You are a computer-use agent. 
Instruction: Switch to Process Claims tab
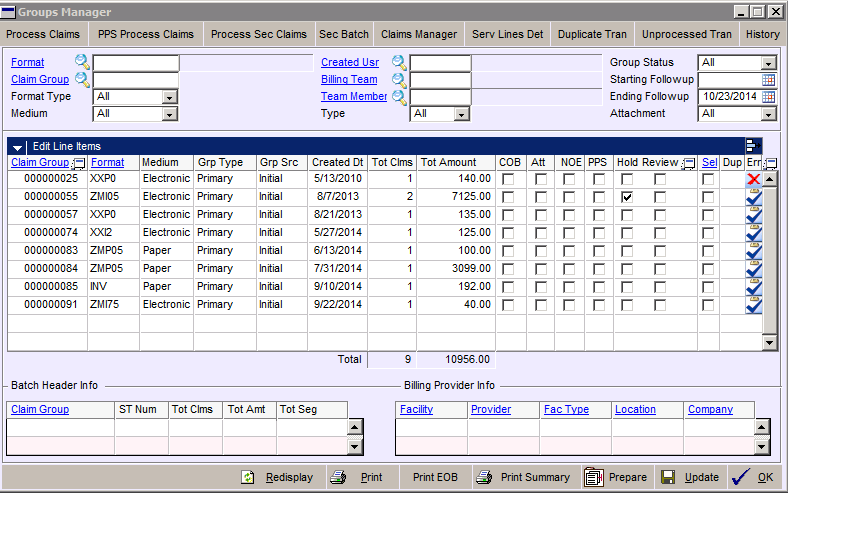pos(43,34)
